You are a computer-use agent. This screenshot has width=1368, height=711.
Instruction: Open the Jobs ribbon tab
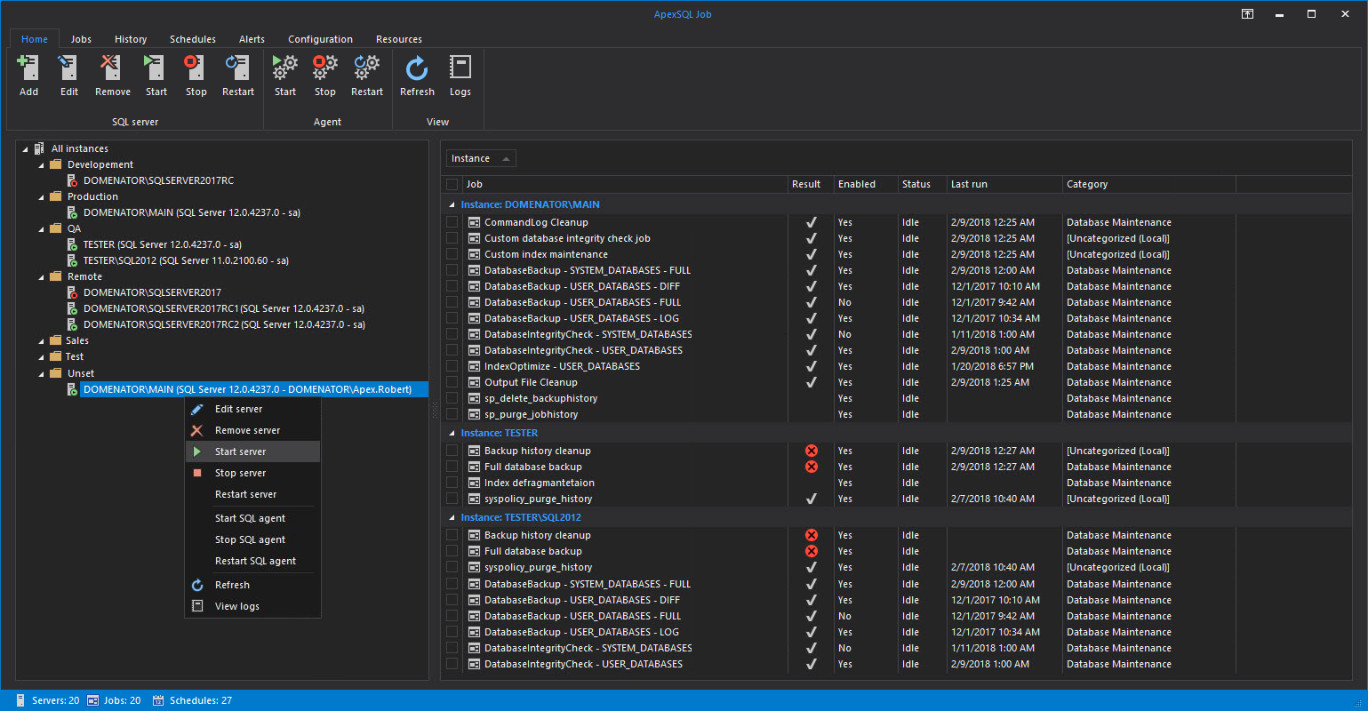81,39
